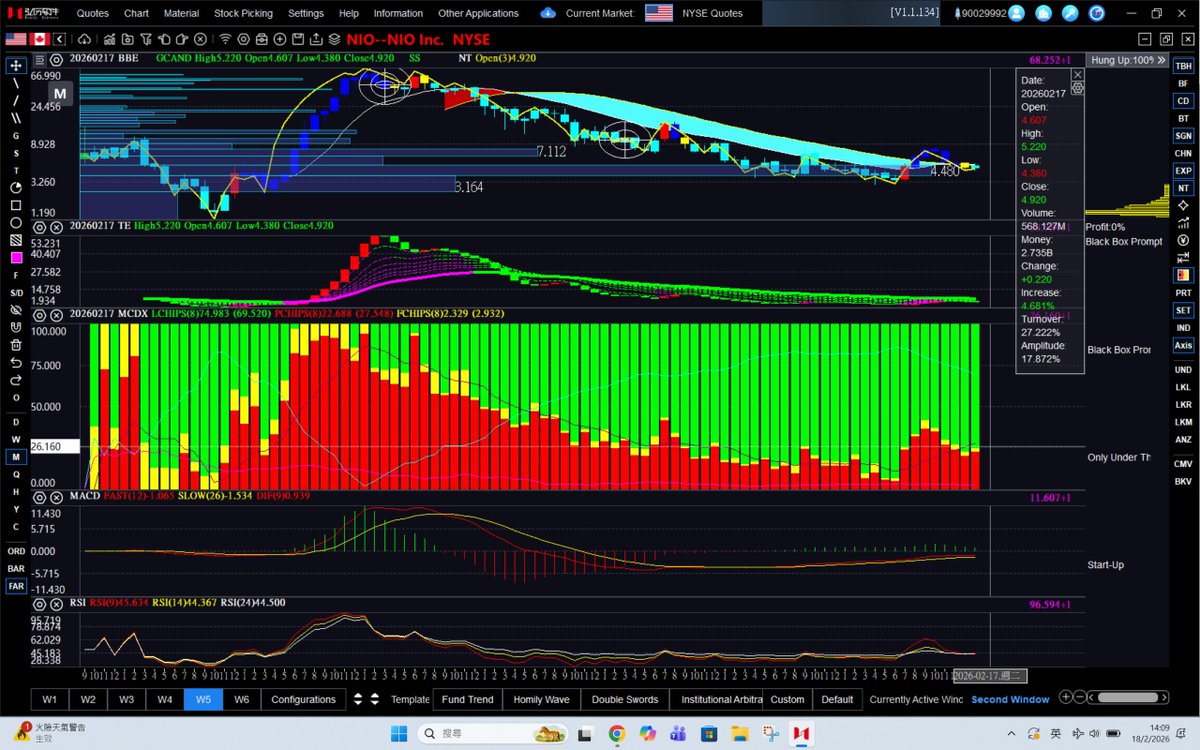Enable the TBH indicator in right sidebar
Viewport: 1200px width, 750px height.
coord(1183,66)
